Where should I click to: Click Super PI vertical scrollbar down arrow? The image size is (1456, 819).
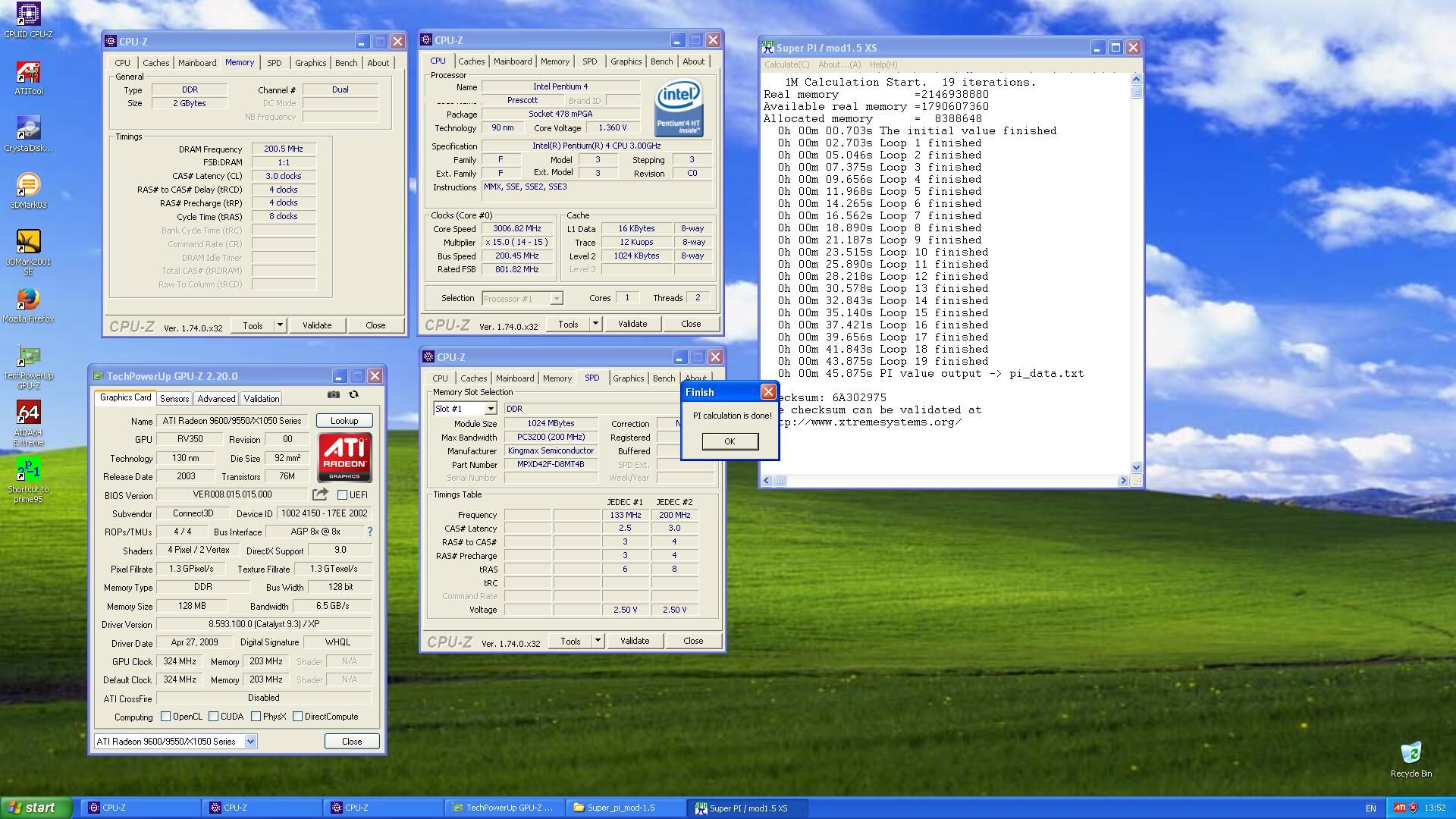pyautogui.click(x=1136, y=468)
